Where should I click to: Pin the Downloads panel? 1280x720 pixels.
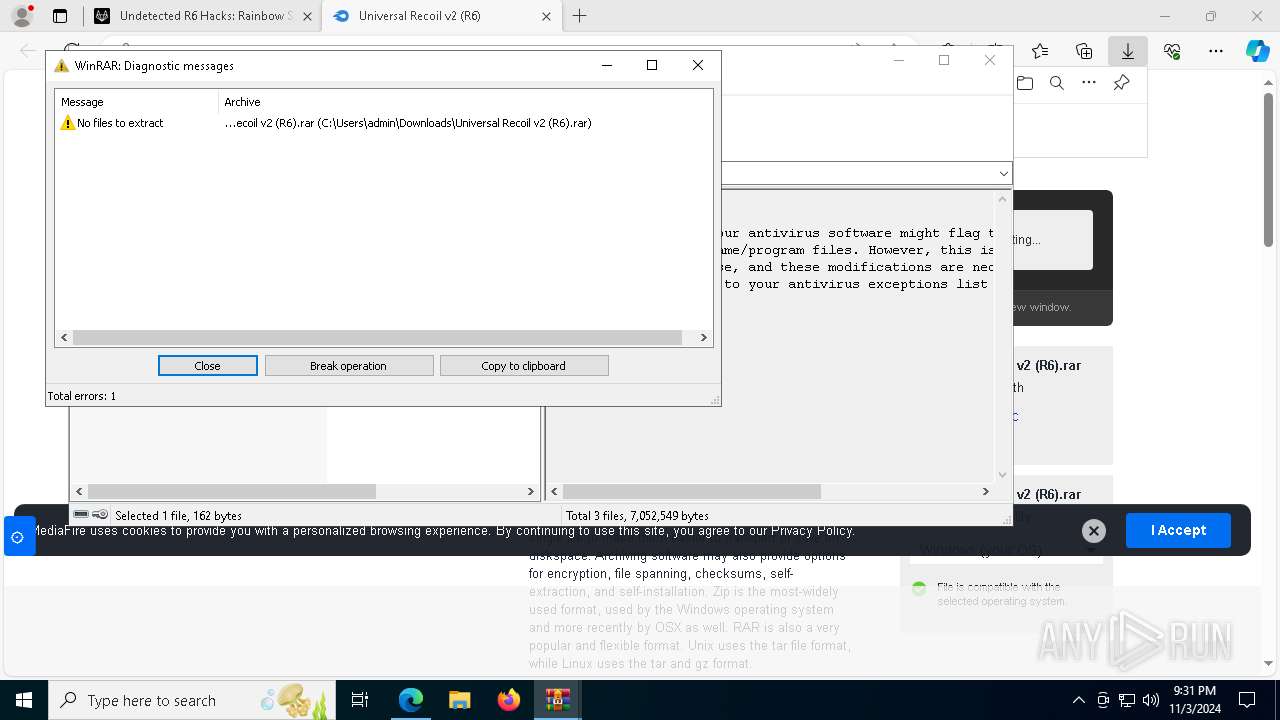(1121, 83)
